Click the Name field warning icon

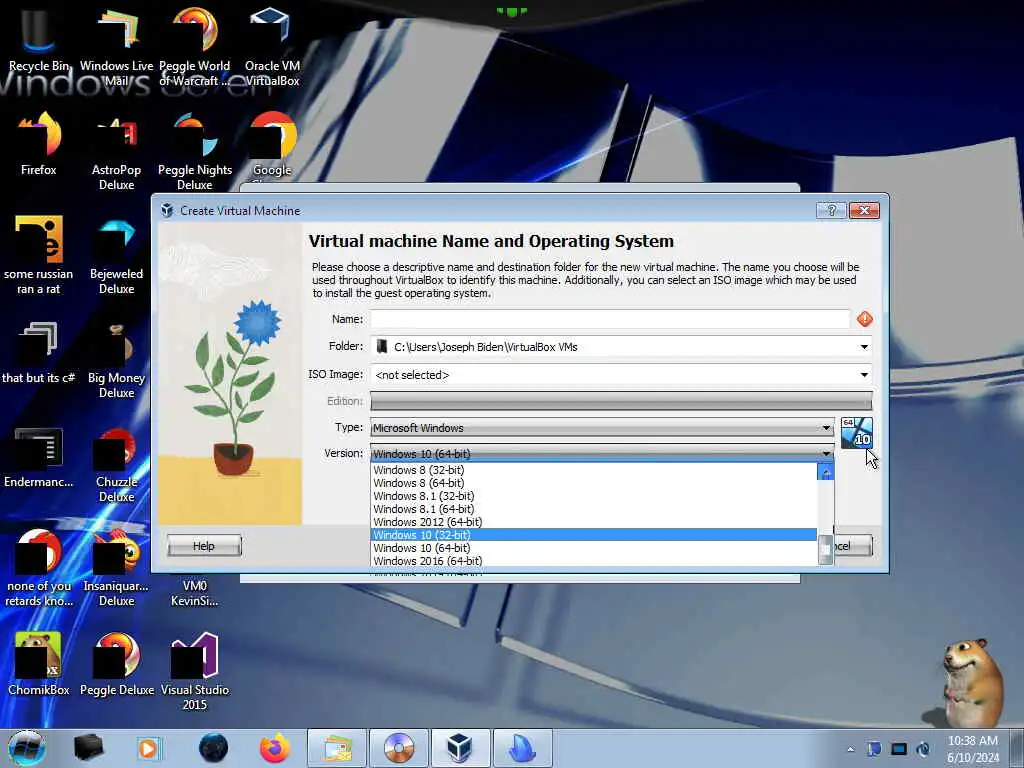(865, 319)
